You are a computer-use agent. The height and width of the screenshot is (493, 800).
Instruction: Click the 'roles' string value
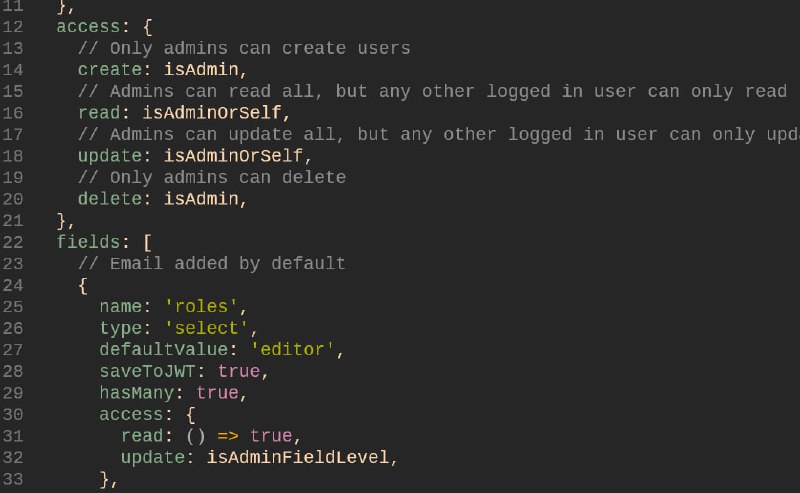click(x=201, y=307)
